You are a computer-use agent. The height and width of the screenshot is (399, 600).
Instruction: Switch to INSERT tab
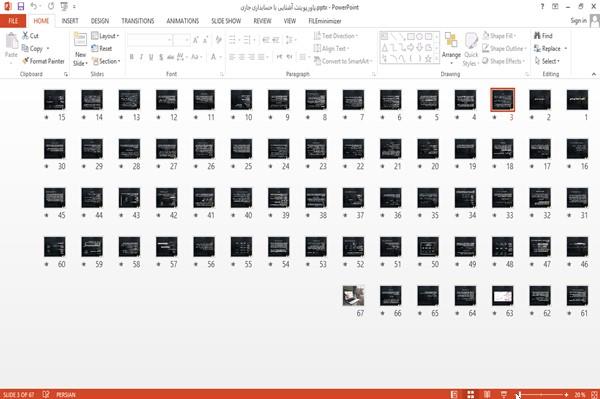(70, 21)
